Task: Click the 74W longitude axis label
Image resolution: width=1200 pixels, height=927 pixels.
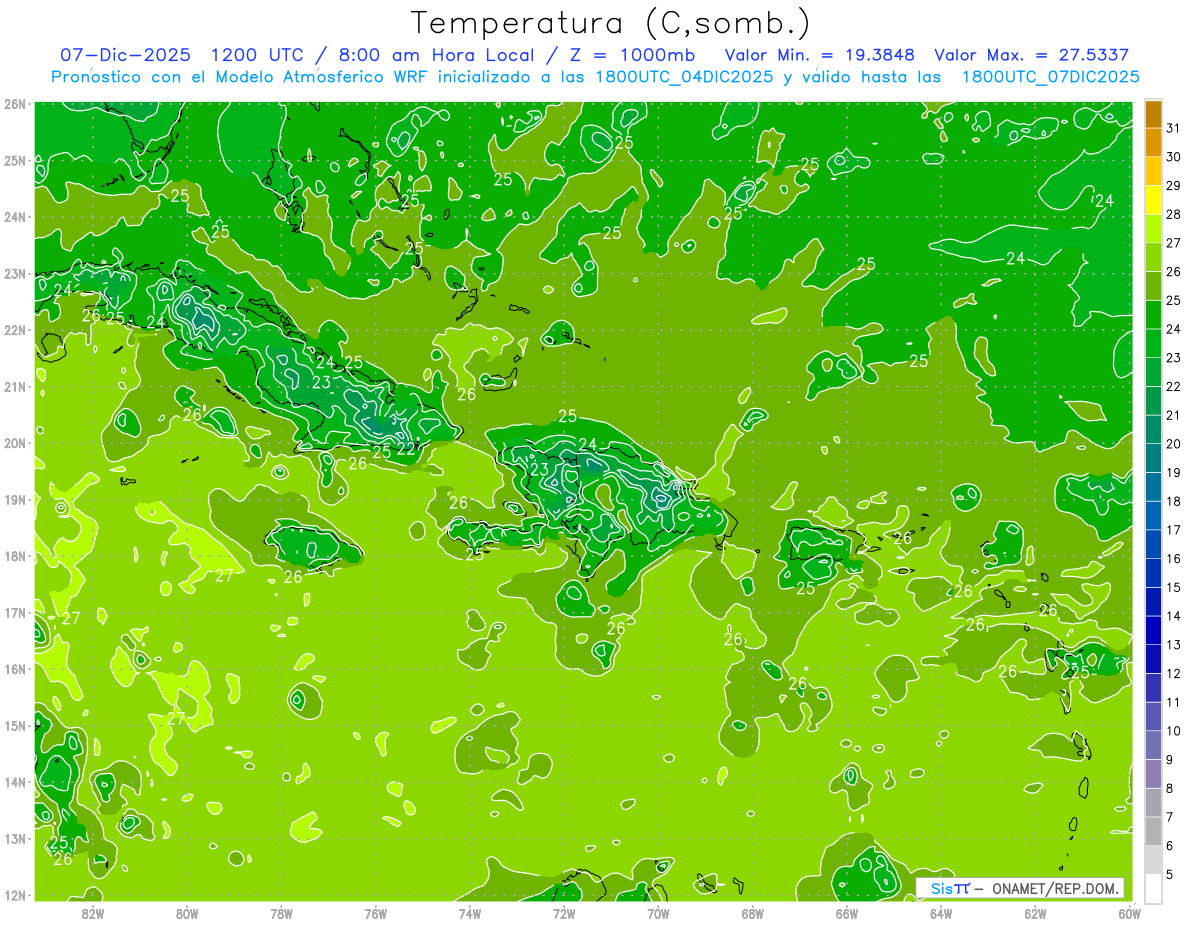Action: [470, 913]
